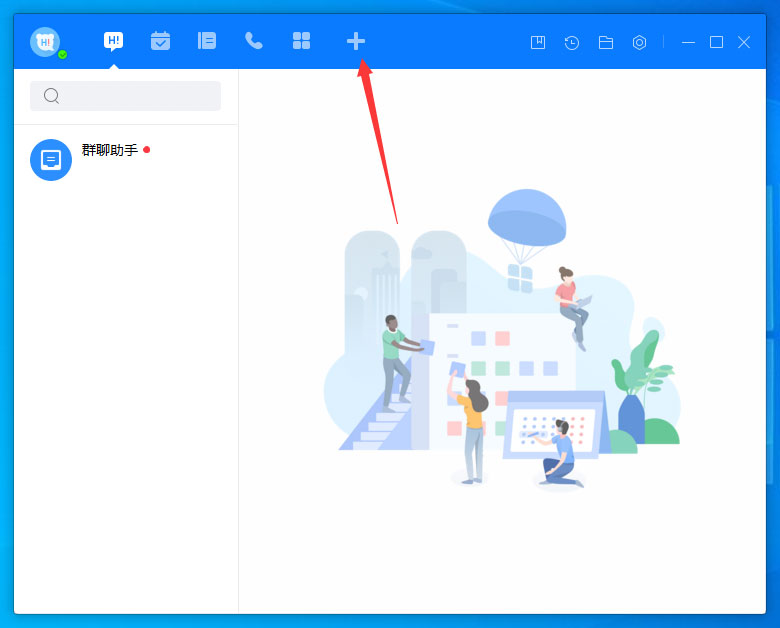Open the files folder icon
The width and height of the screenshot is (780, 628).
605,42
